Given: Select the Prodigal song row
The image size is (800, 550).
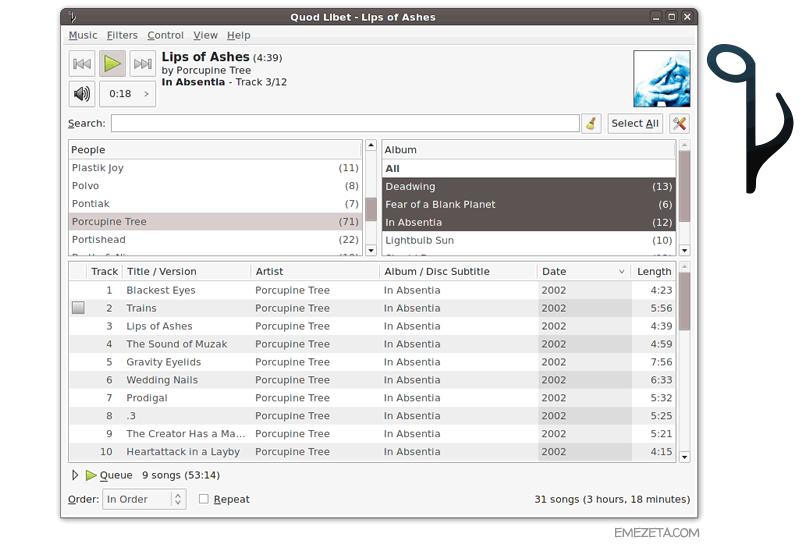Looking at the screenshot, I should coord(372,397).
